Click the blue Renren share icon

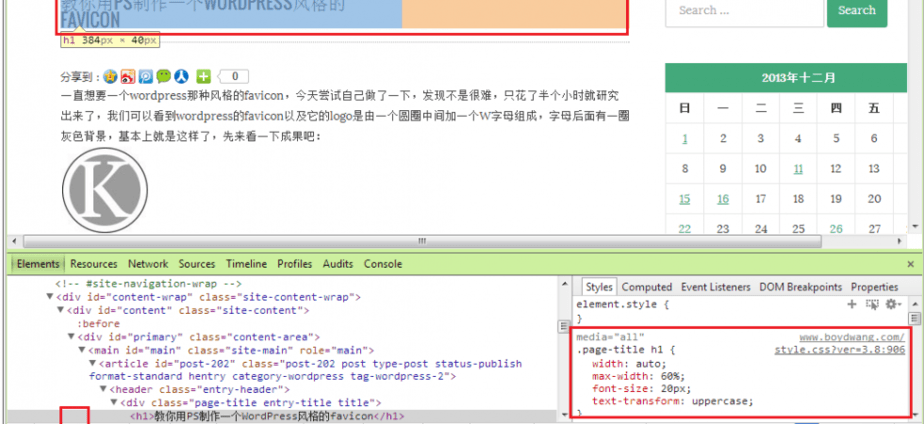[x=182, y=76]
